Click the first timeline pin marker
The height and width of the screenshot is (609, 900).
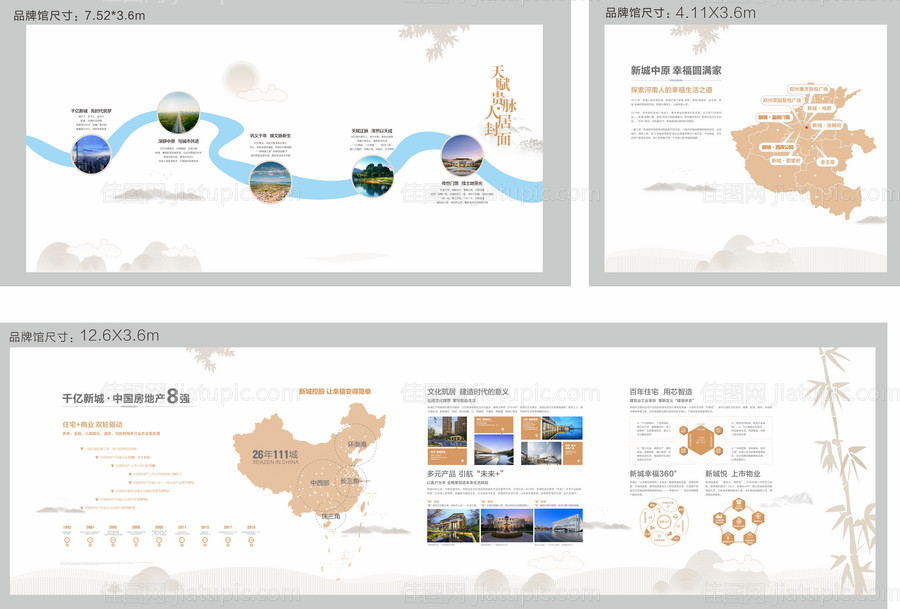(67, 541)
